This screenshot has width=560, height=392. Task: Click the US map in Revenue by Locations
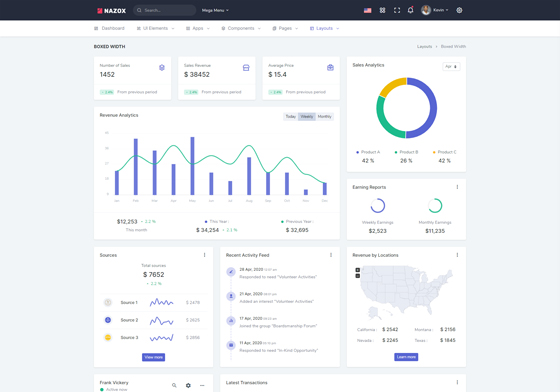click(406, 292)
